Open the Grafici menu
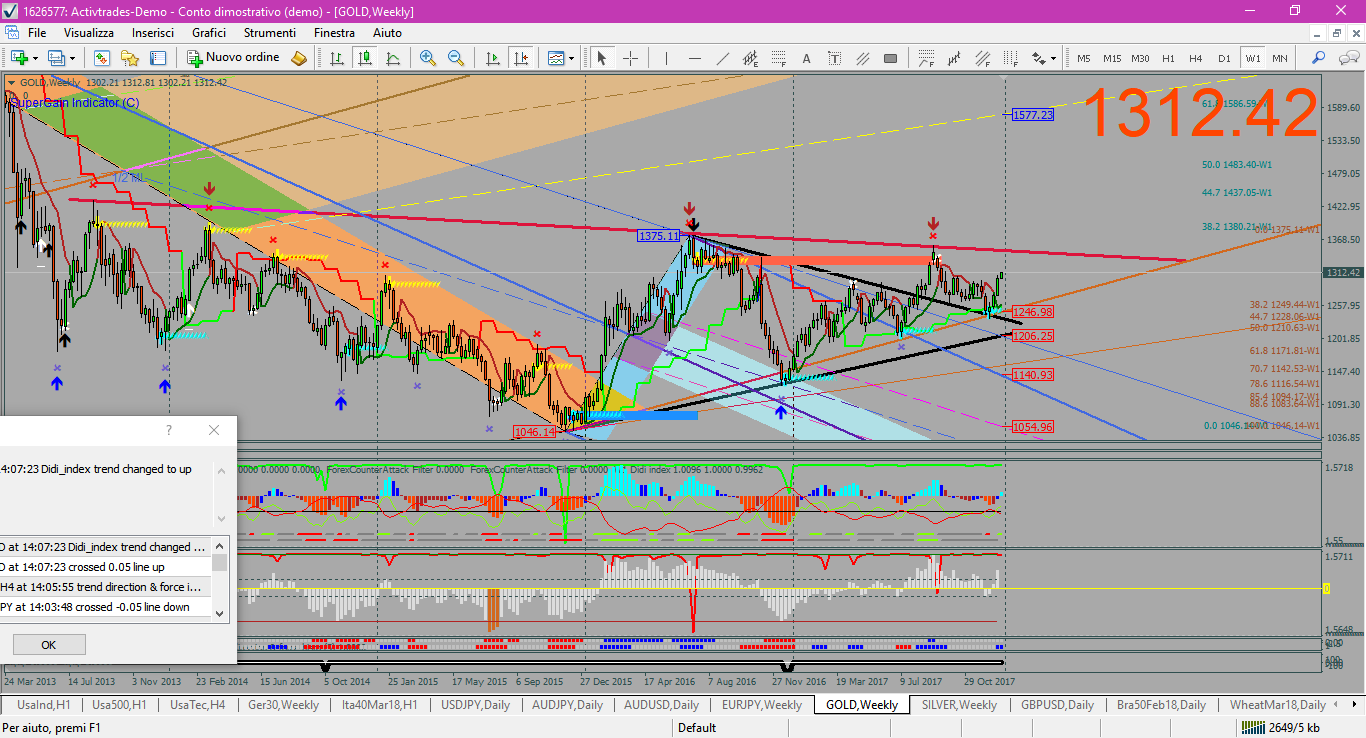Image resolution: width=1366 pixels, height=738 pixels. [x=209, y=33]
